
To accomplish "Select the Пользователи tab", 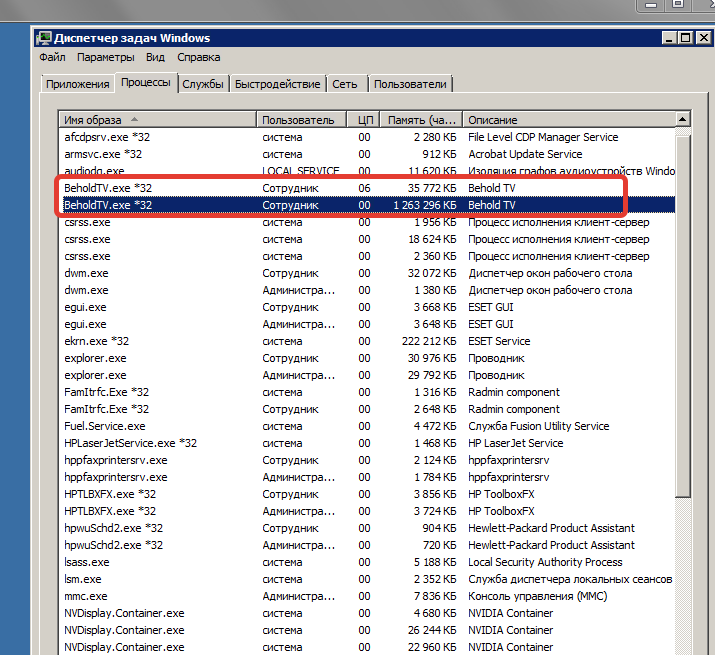I will pyautogui.click(x=411, y=84).
